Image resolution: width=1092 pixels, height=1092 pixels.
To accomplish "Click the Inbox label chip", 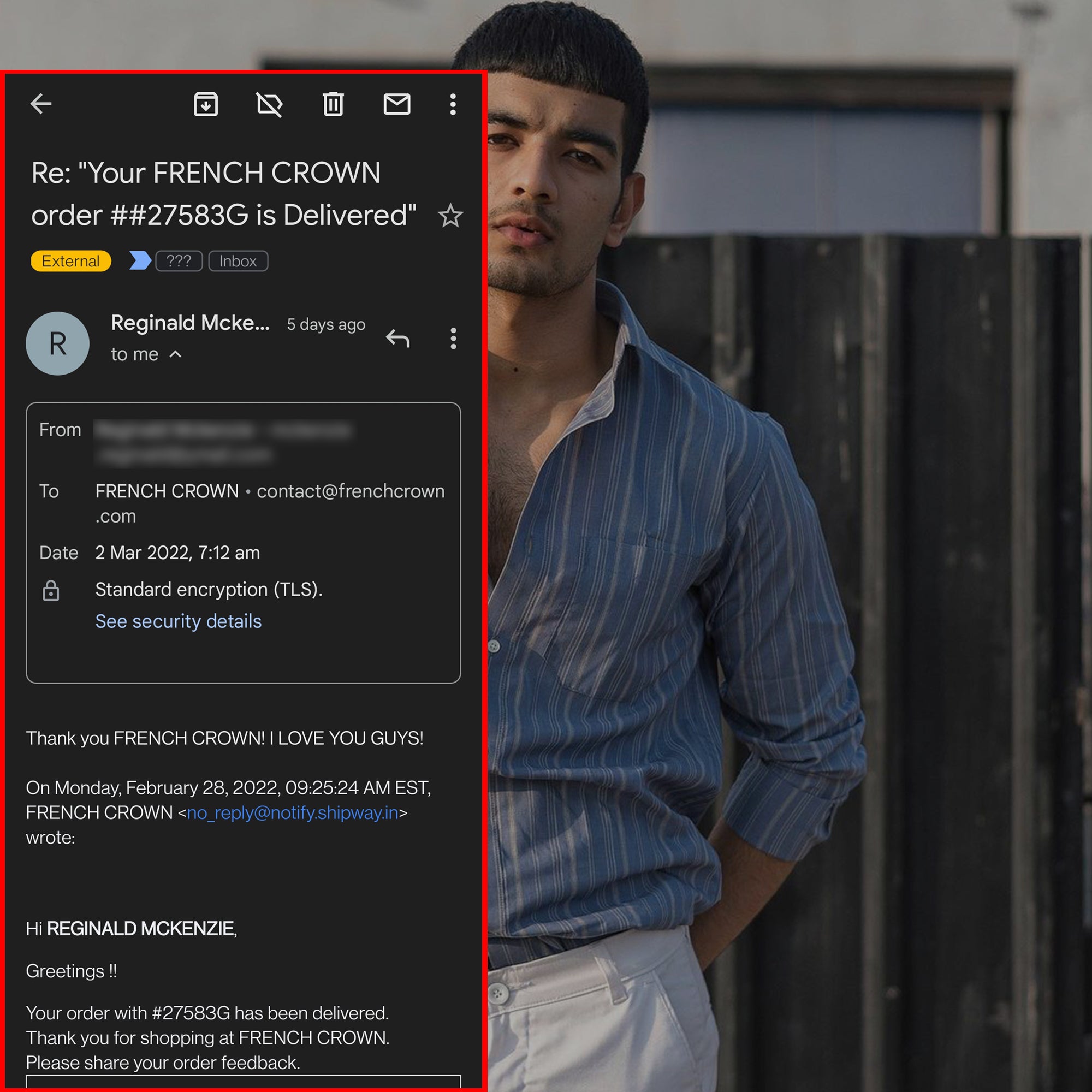I will pyautogui.click(x=238, y=261).
